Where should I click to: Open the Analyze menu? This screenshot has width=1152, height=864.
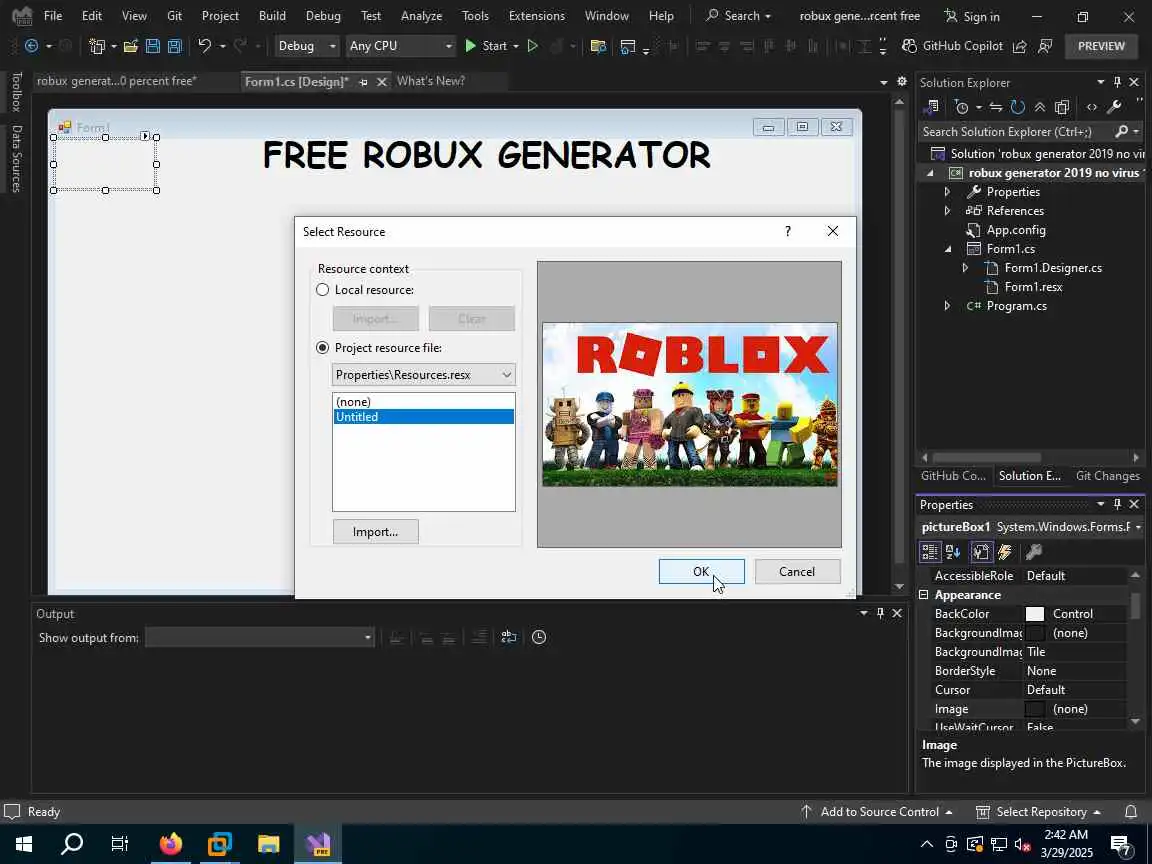[421, 15]
